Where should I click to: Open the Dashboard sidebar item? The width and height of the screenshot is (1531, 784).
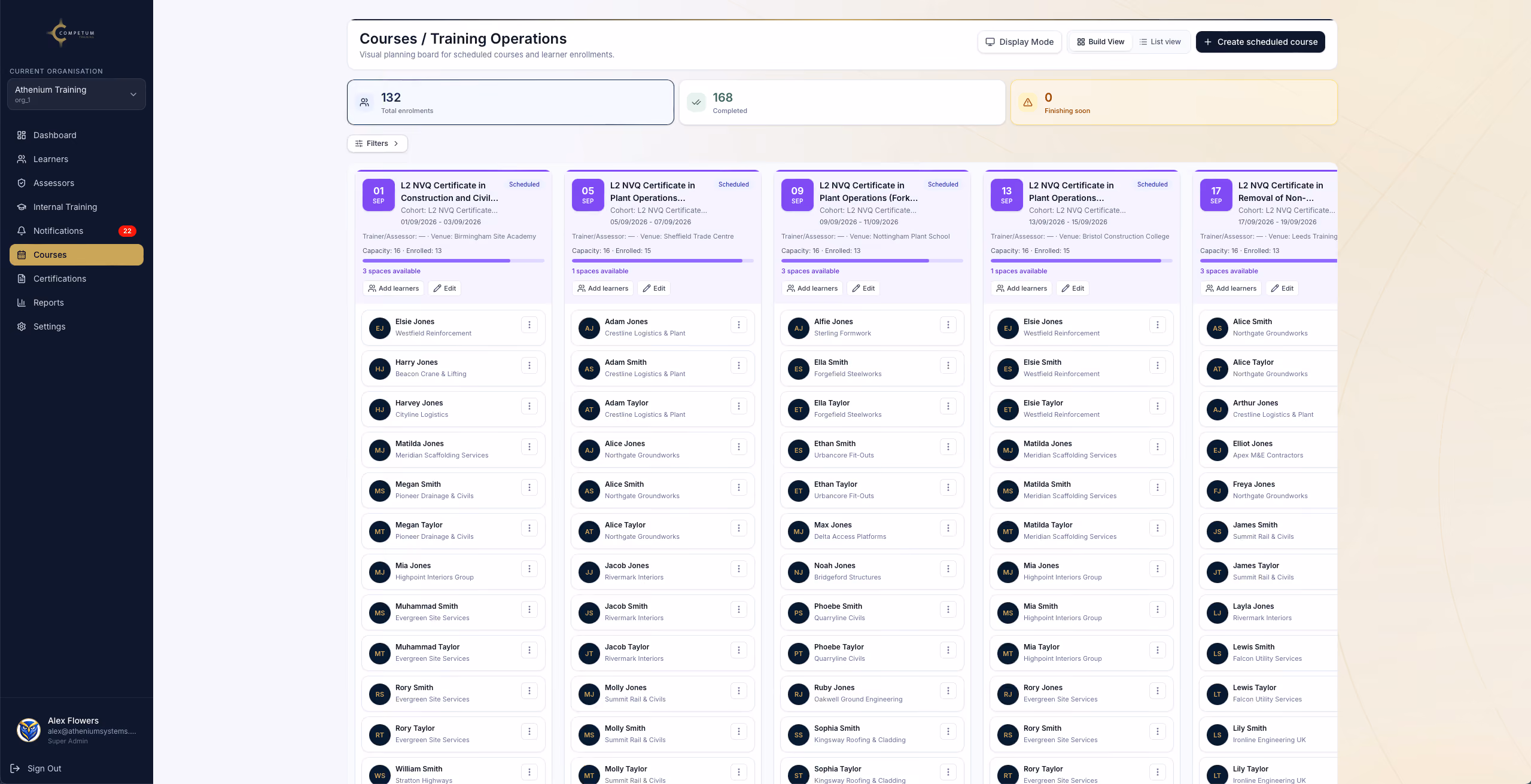click(x=77, y=135)
